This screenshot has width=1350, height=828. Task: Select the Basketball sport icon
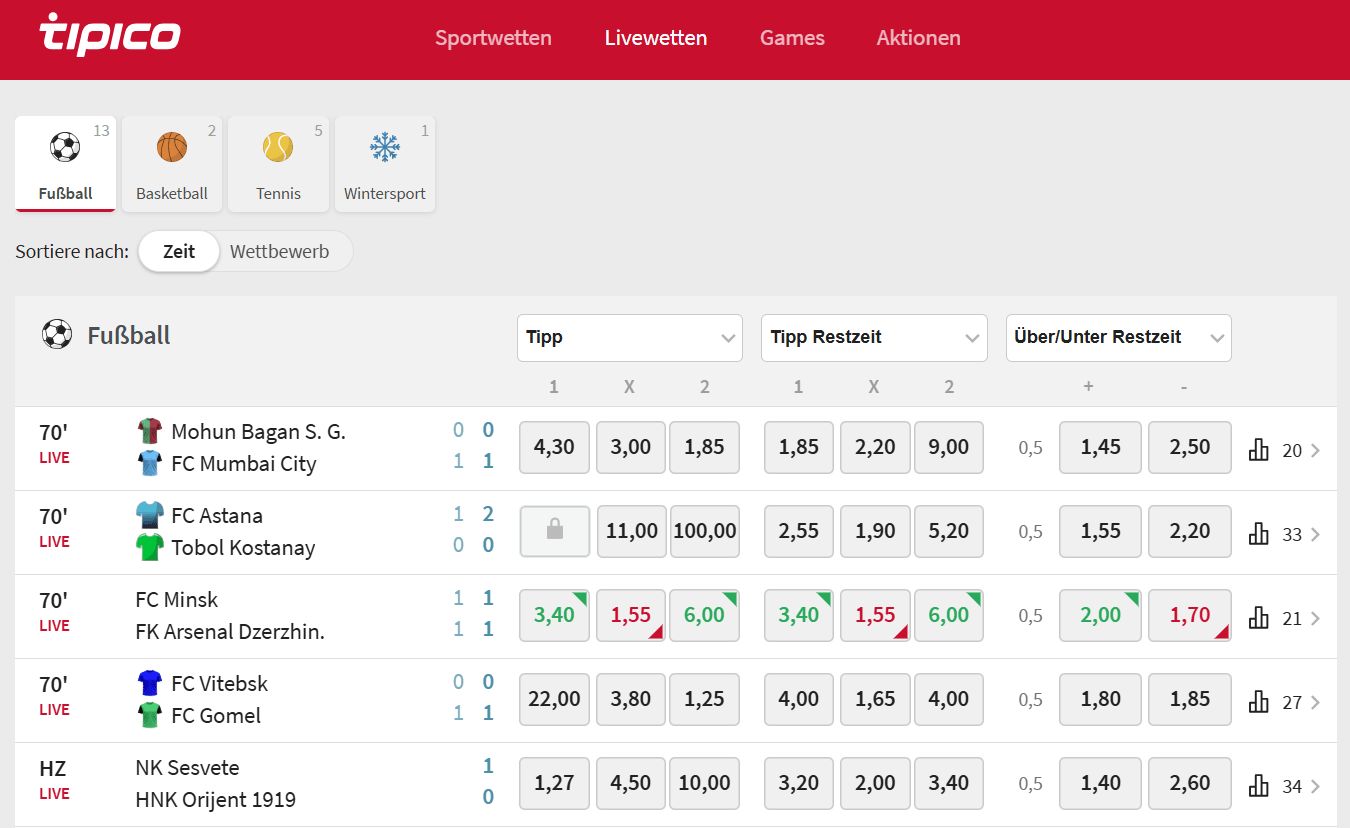[172, 148]
